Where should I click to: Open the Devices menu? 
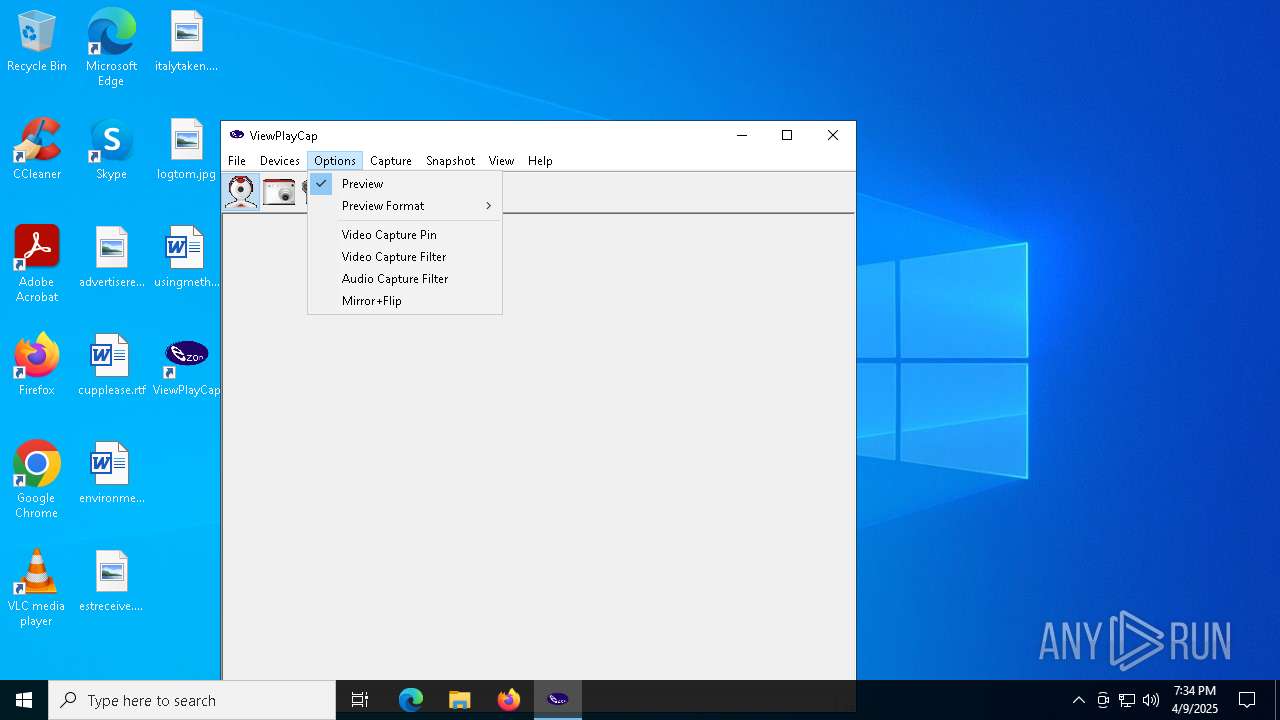click(280, 161)
